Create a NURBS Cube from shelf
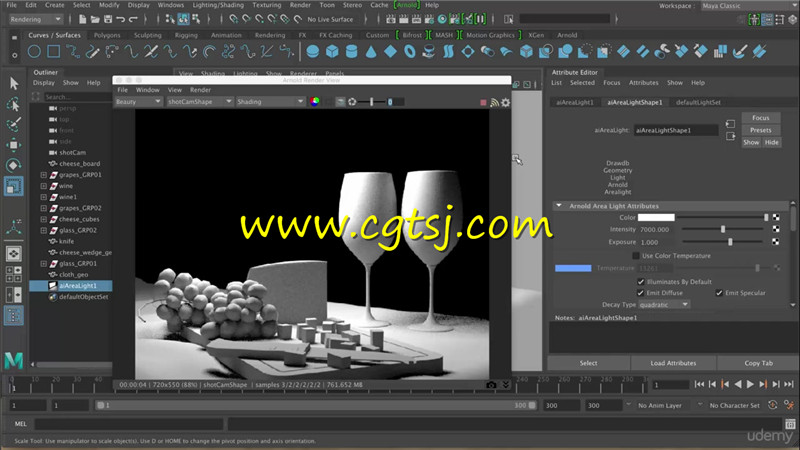Image resolution: width=800 pixels, height=450 pixels. coord(332,52)
